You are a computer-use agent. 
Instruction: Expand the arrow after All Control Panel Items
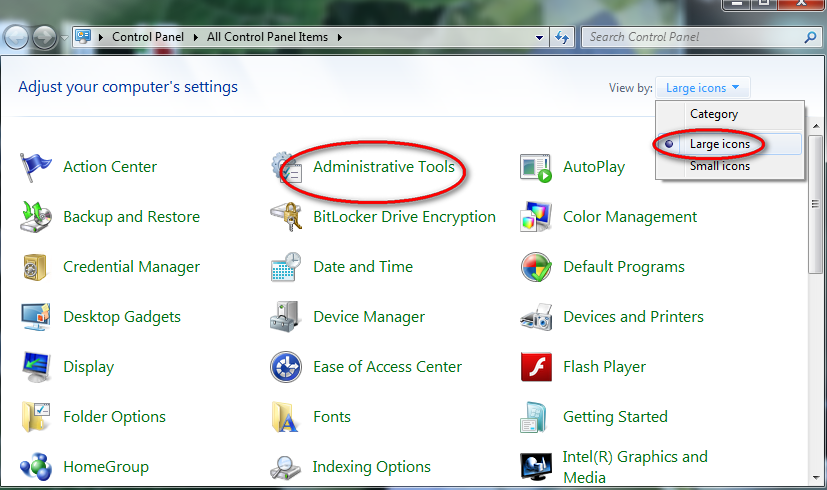click(x=340, y=37)
